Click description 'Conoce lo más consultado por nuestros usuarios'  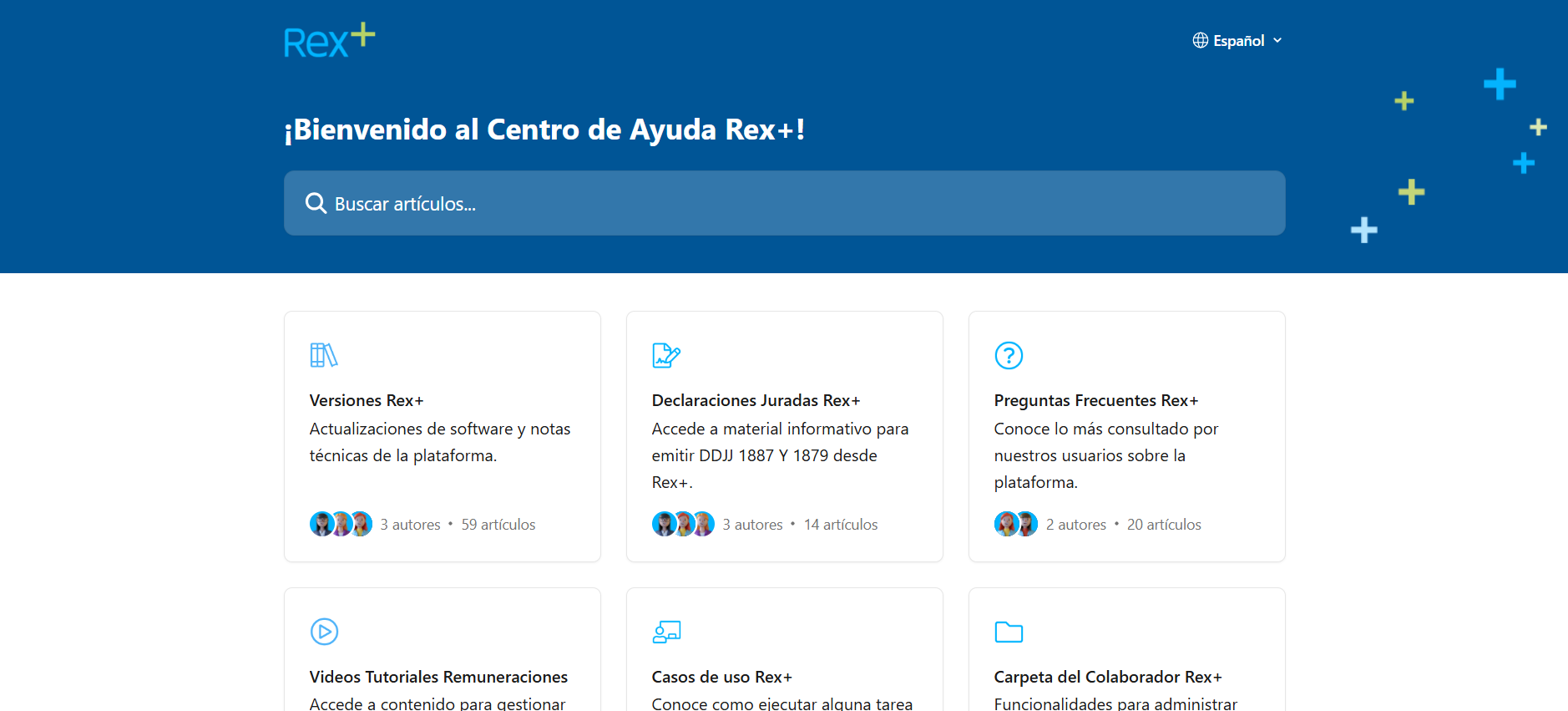coord(1106,455)
